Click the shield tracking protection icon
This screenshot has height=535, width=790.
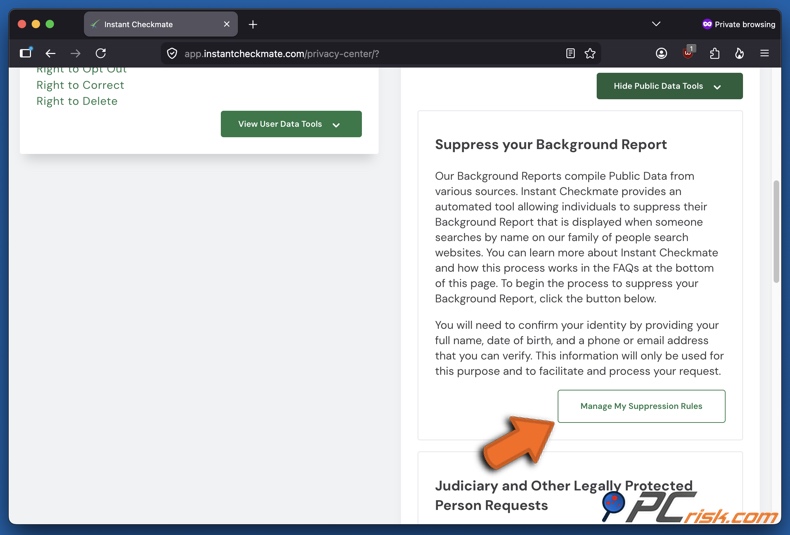[172, 53]
